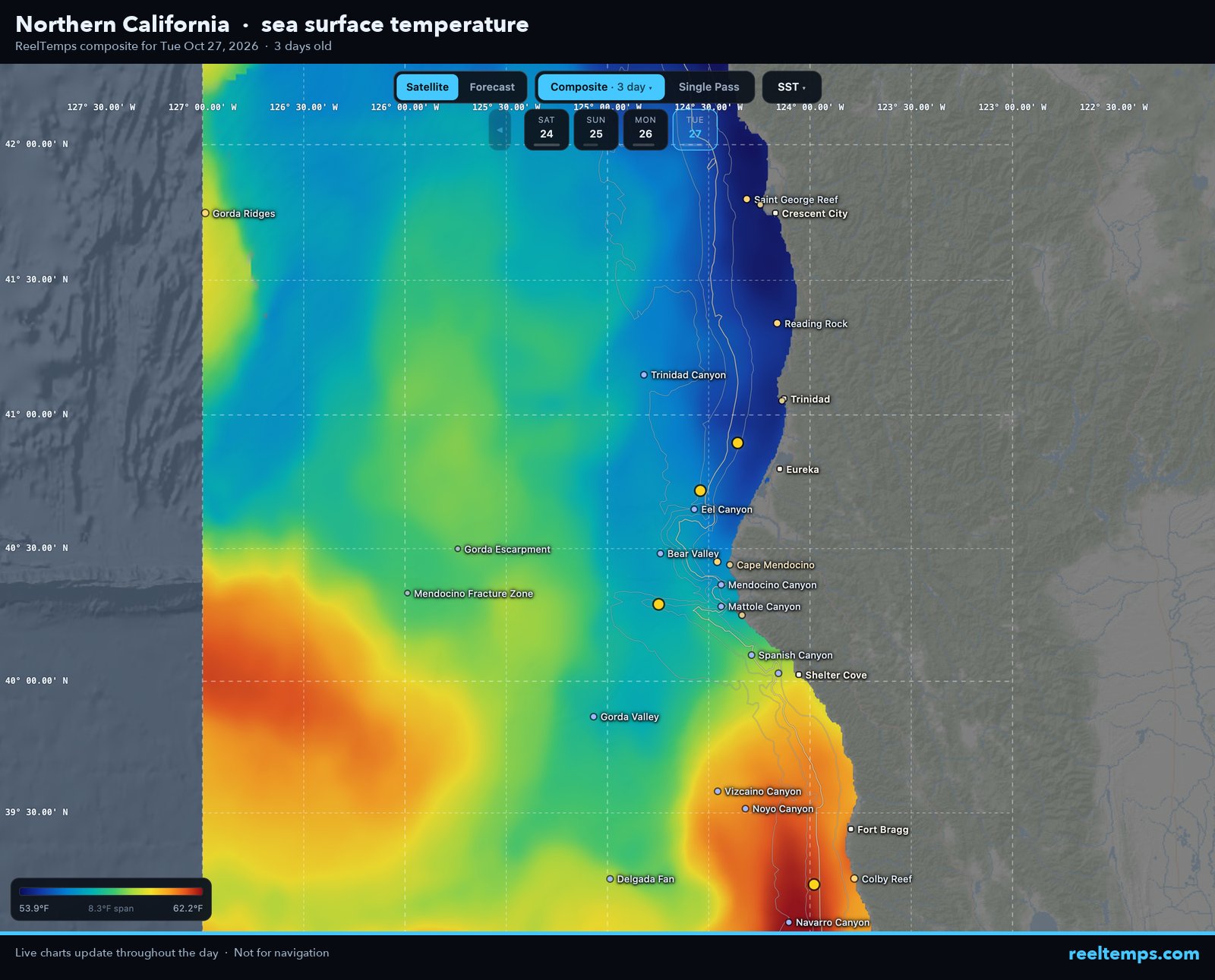Image resolution: width=1215 pixels, height=980 pixels.
Task: Switch to Satellite view
Action: tap(428, 87)
